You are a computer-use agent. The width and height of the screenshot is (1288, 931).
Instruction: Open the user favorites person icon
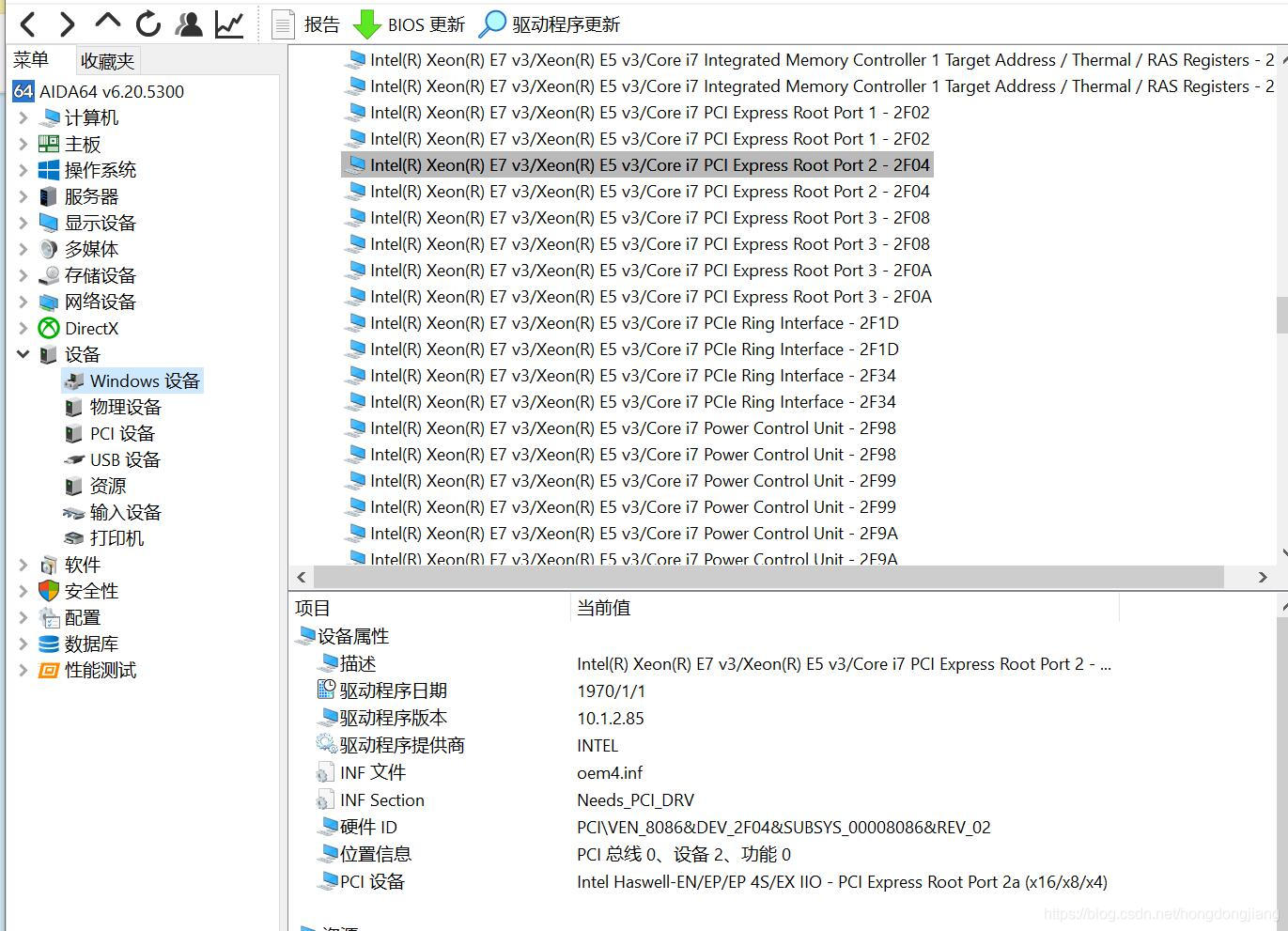(x=189, y=23)
